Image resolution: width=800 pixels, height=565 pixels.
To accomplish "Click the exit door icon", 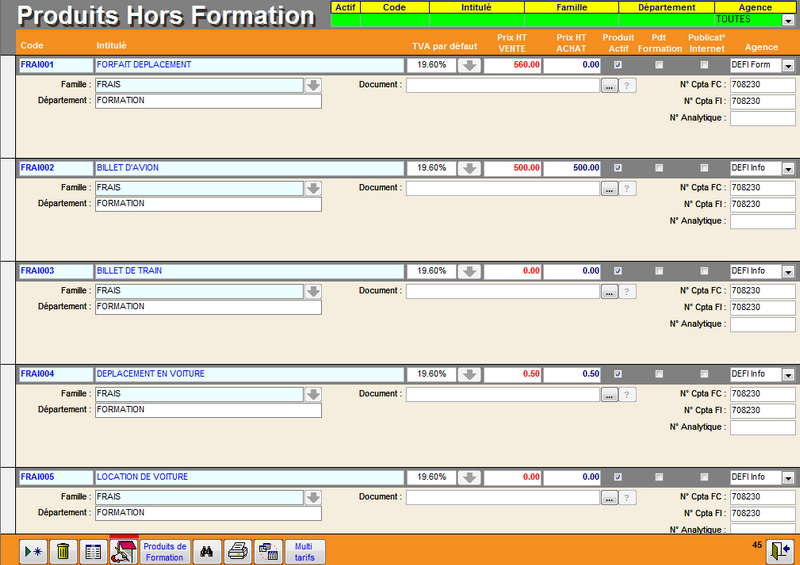I will point(780,551).
